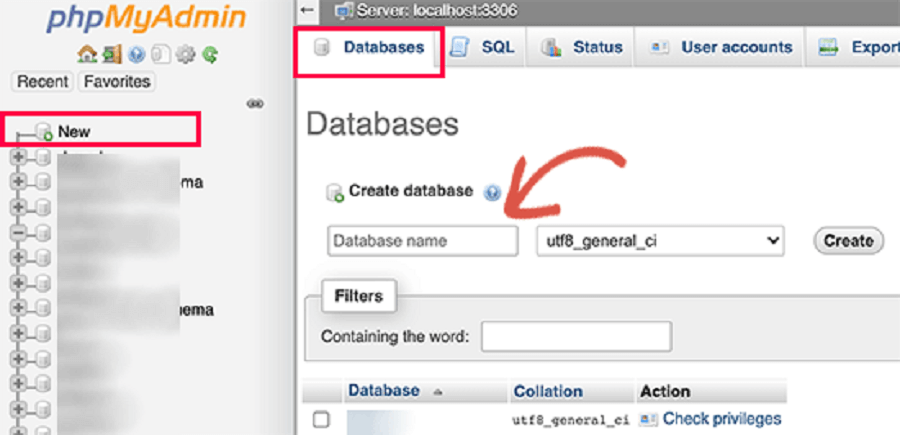900x435 pixels.
Task: Open the blue phpMyAdmin documentation icon
Action: coord(136,55)
